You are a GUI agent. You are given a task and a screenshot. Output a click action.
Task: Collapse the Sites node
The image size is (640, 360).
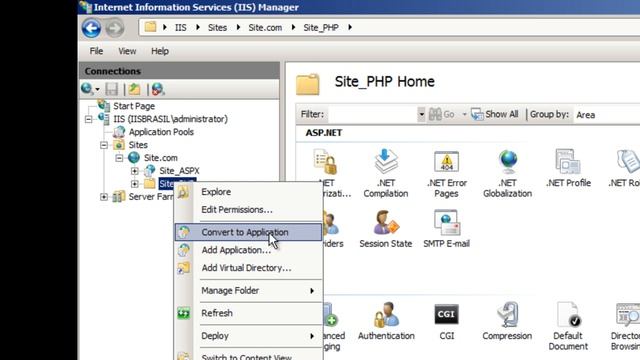point(104,145)
